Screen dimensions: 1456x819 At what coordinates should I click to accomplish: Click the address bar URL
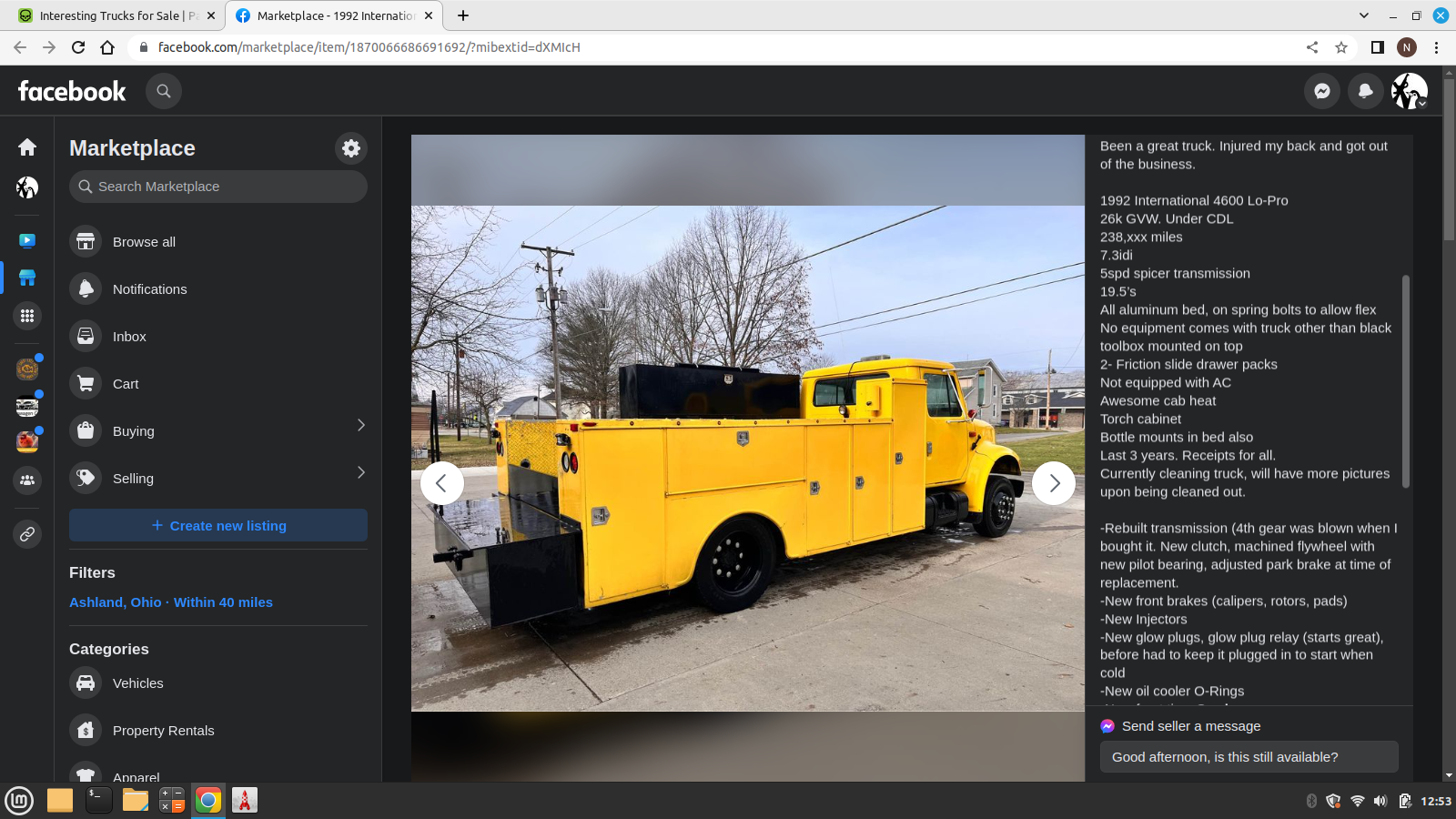[x=369, y=47]
